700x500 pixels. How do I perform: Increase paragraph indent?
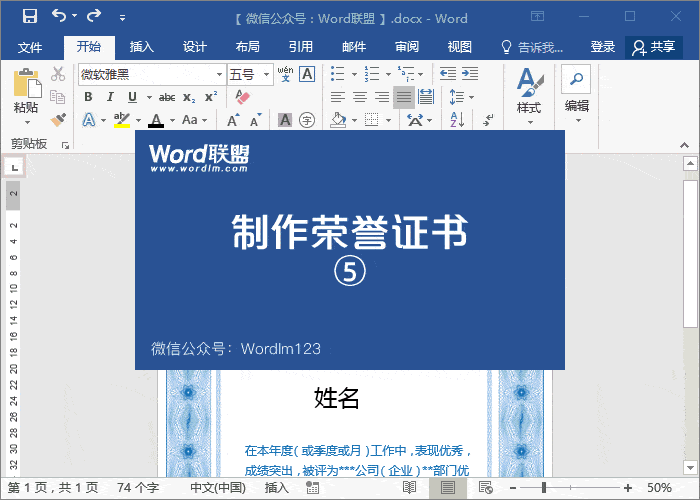[470, 74]
